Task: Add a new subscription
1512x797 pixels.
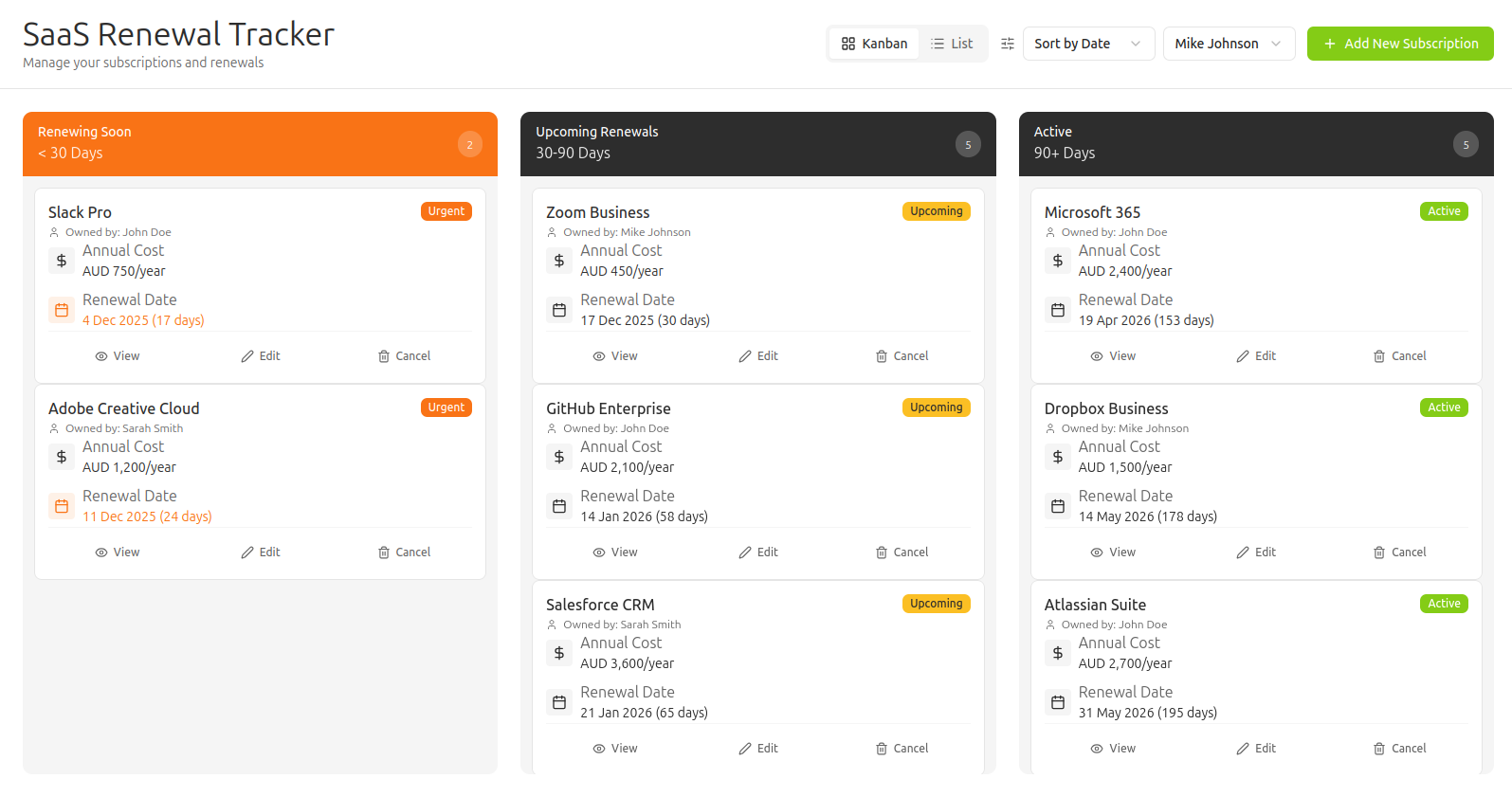Action: pos(1399,44)
